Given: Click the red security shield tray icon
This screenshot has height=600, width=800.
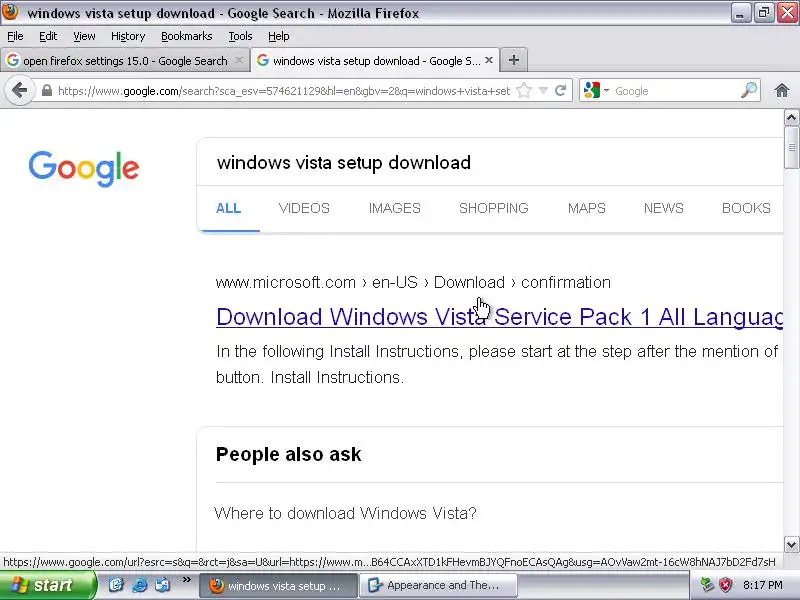Looking at the screenshot, I should pos(726,585).
